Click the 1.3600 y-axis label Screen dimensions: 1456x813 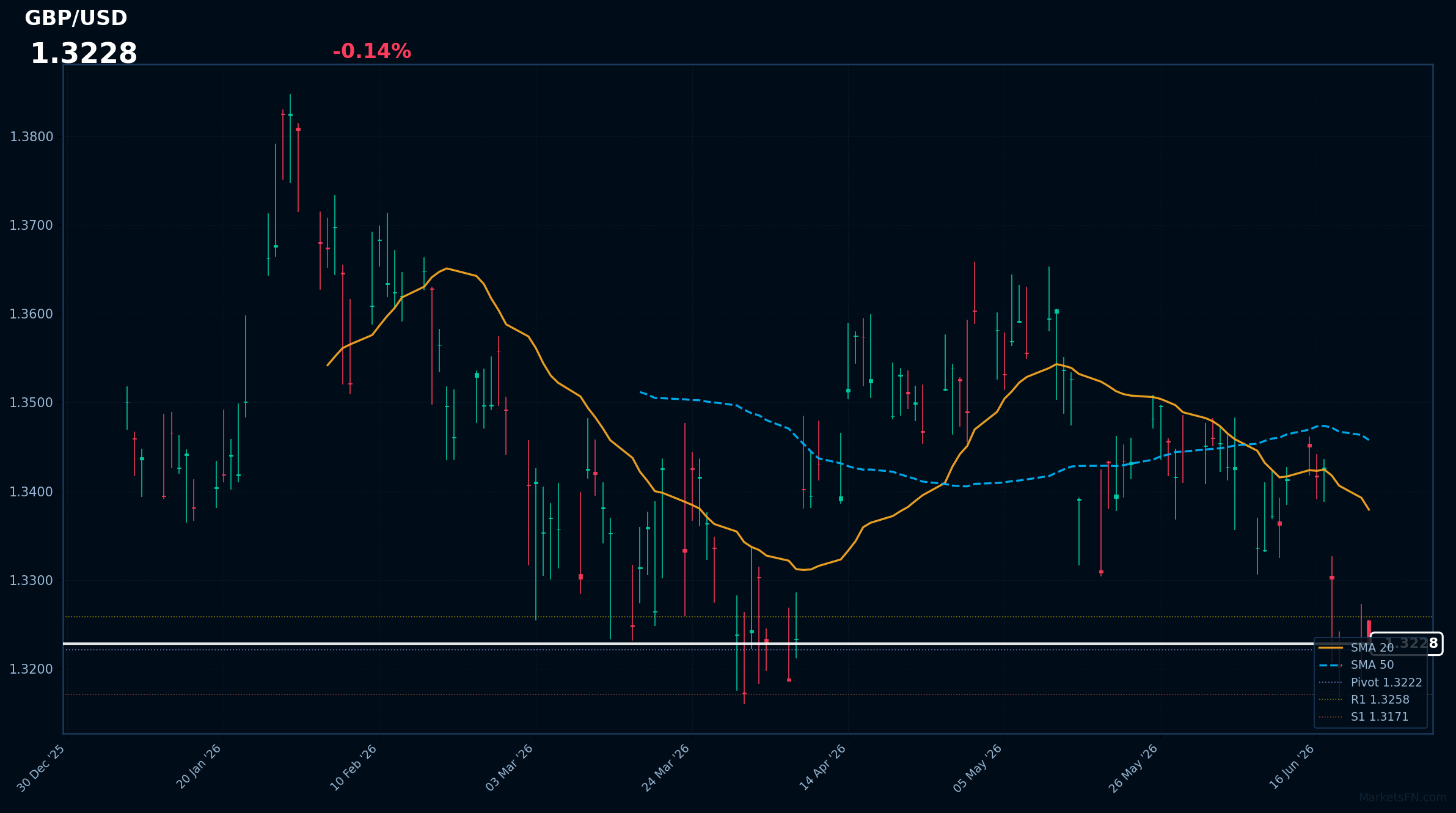pyautogui.click(x=32, y=314)
